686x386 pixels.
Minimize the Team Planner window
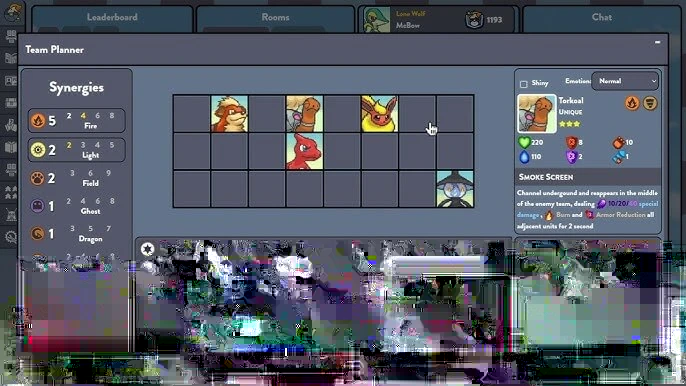tap(657, 42)
